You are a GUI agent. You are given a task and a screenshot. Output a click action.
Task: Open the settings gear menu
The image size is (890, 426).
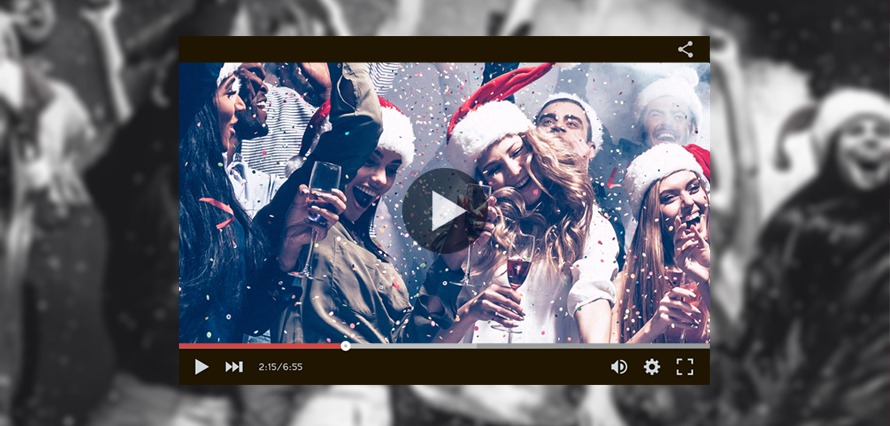tap(652, 367)
